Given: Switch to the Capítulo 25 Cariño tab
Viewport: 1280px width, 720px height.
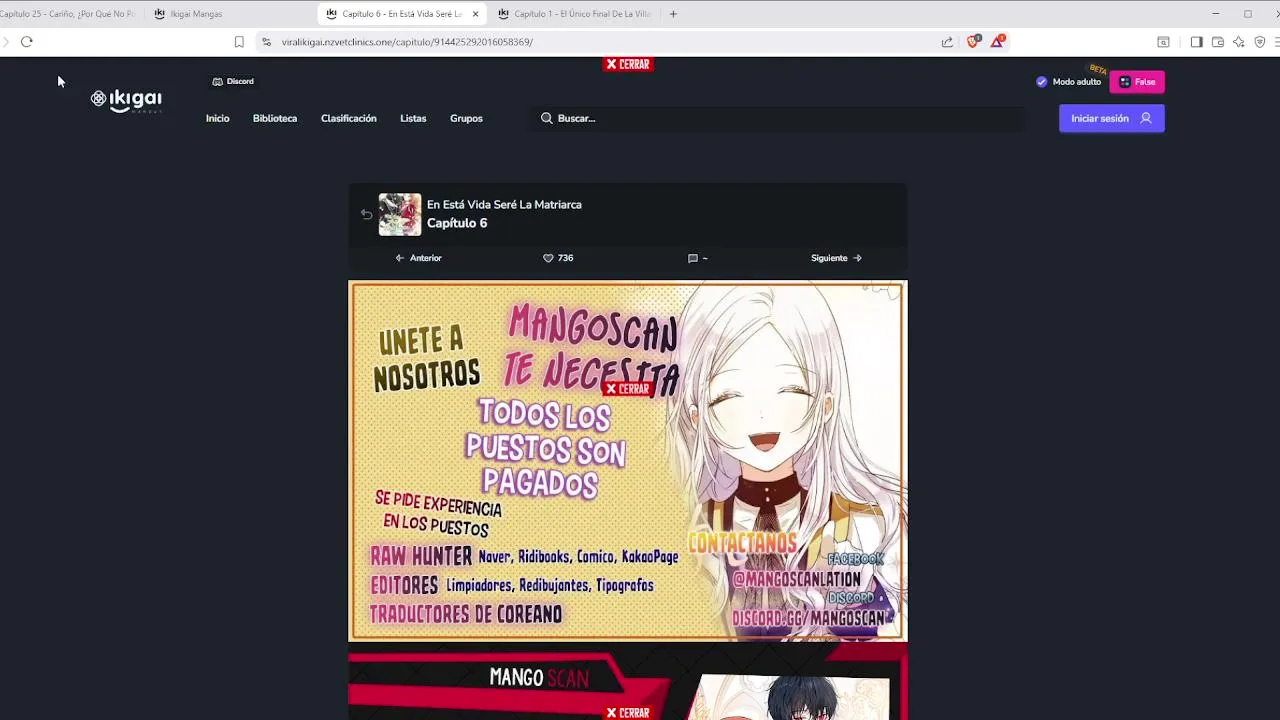Looking at the screenshot, I should tap(68, 14).
